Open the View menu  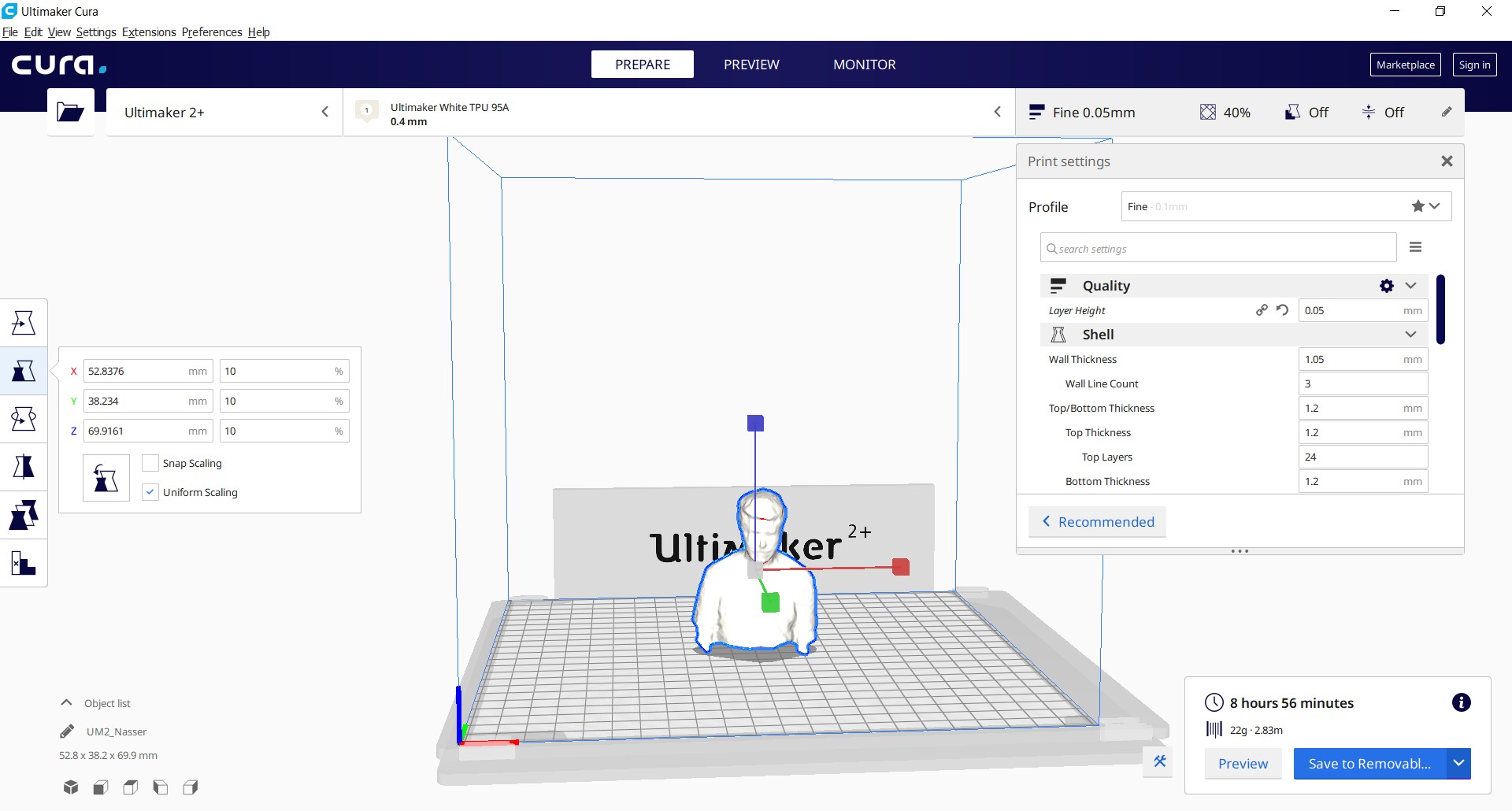[59, 32]
